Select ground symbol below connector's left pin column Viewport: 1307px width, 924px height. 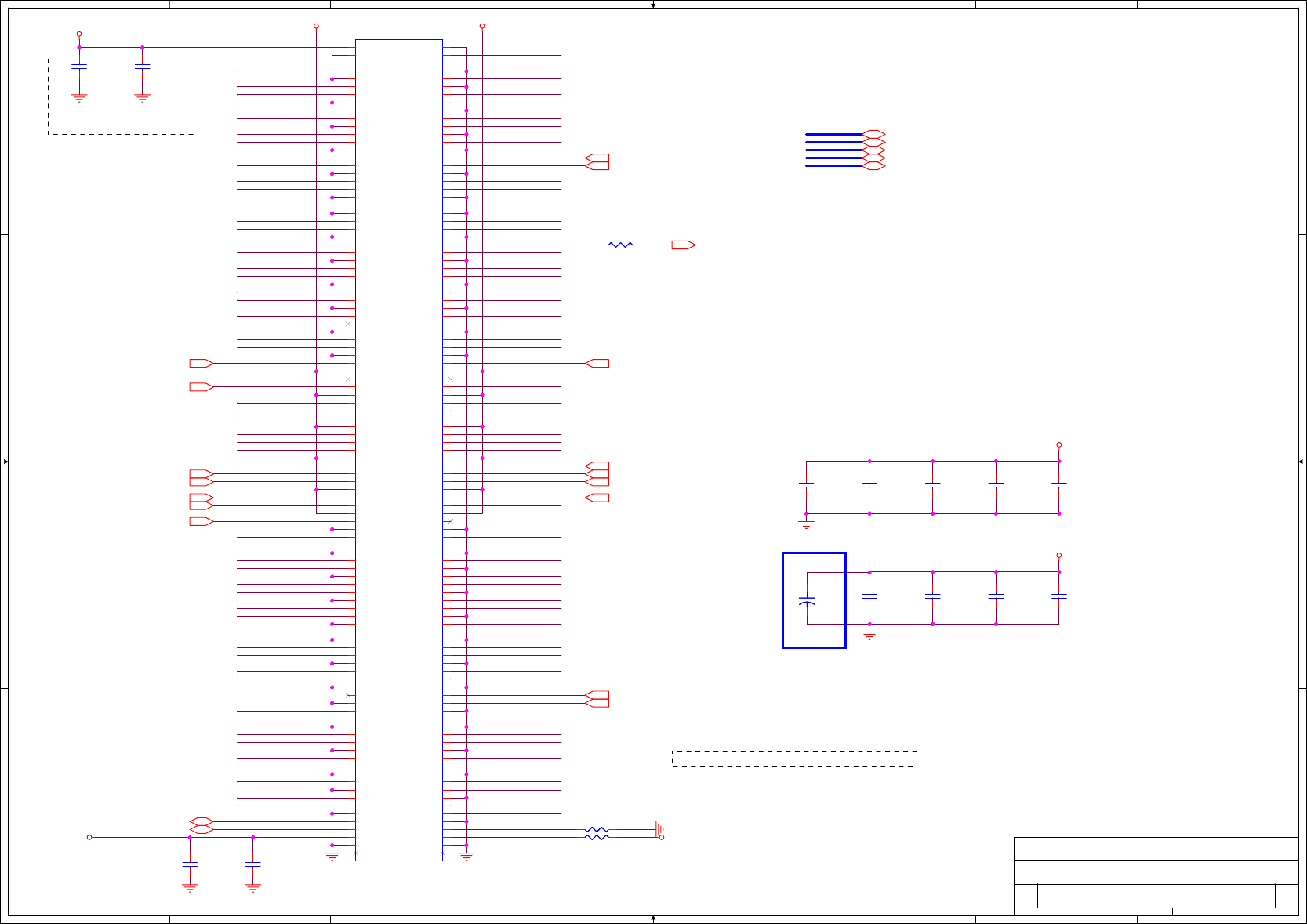(x=332, y=857)
